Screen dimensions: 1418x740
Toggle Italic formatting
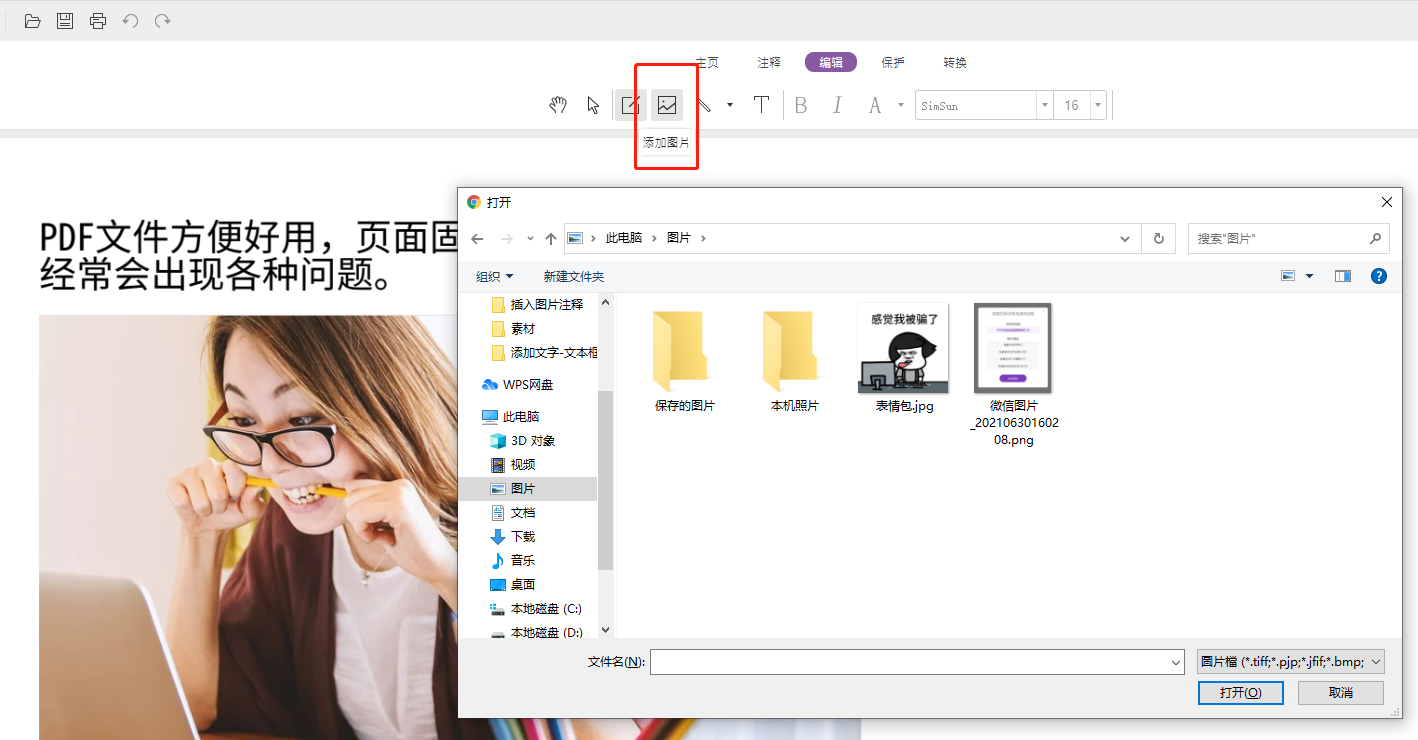coord(837,104)
